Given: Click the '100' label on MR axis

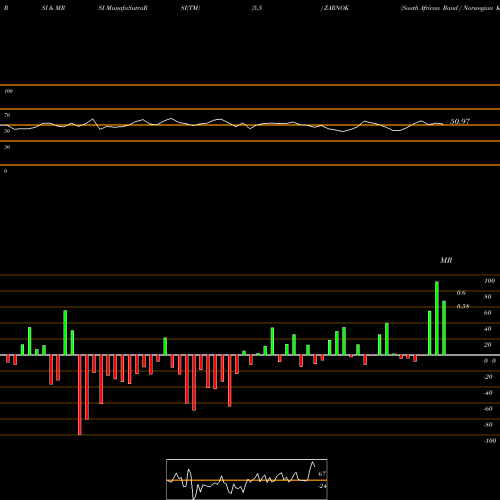Looking at the screenshot, I should (x=489, y=281).
